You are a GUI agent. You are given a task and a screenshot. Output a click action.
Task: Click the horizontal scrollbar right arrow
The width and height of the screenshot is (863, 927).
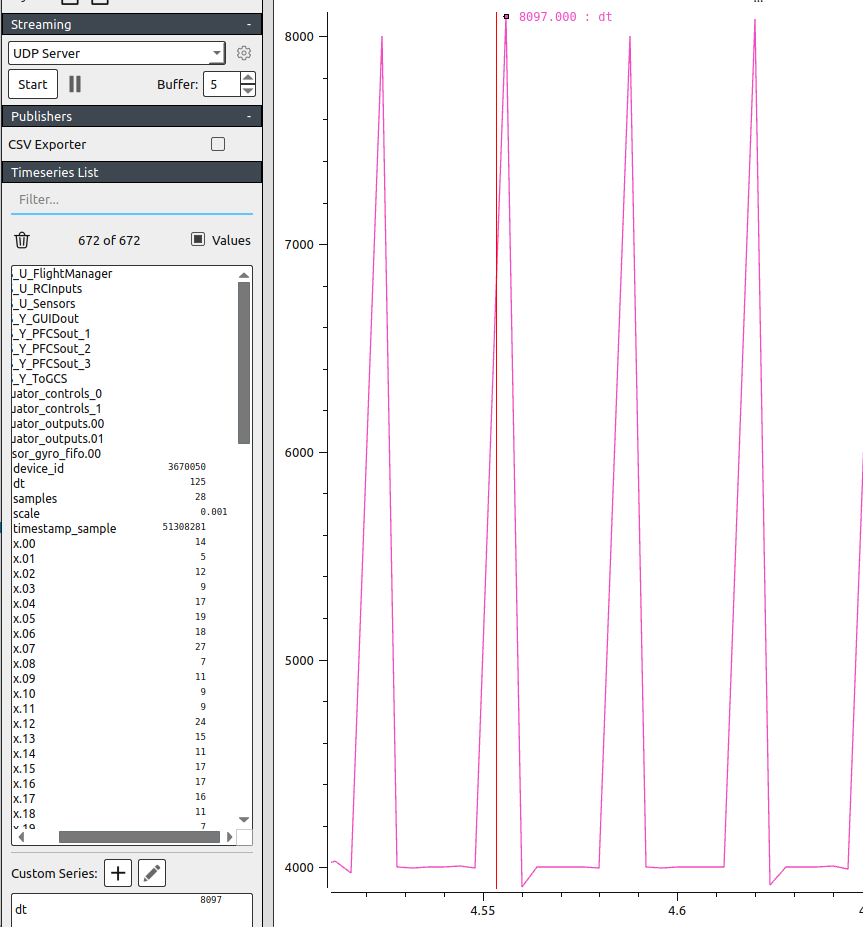coord(229,837)
